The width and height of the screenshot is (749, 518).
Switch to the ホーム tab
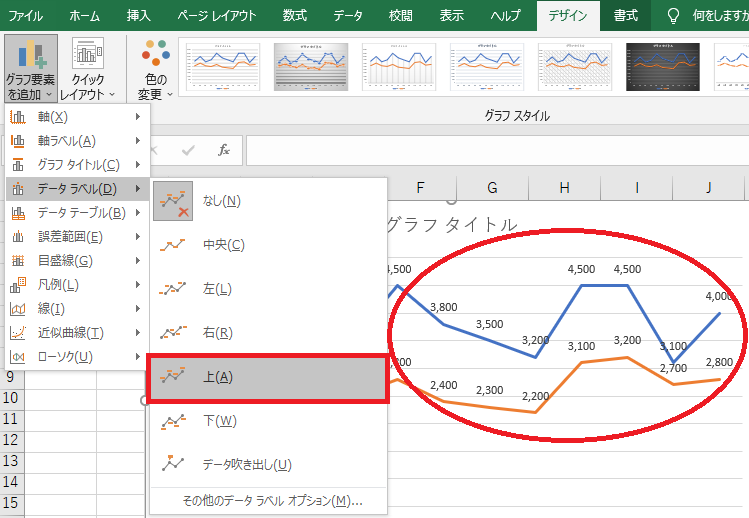click(85, 16)
